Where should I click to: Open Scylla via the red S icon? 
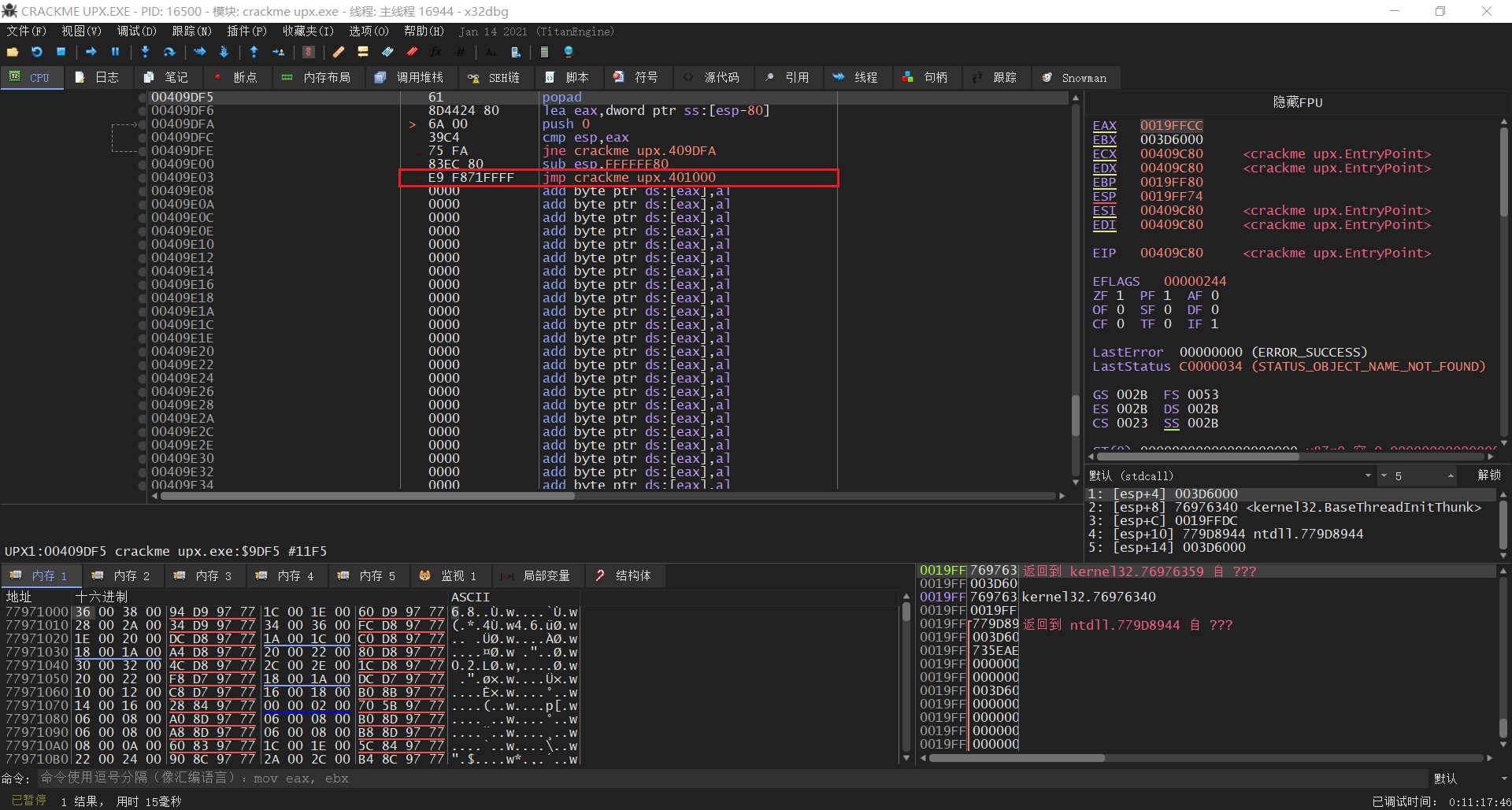point(309,52)
